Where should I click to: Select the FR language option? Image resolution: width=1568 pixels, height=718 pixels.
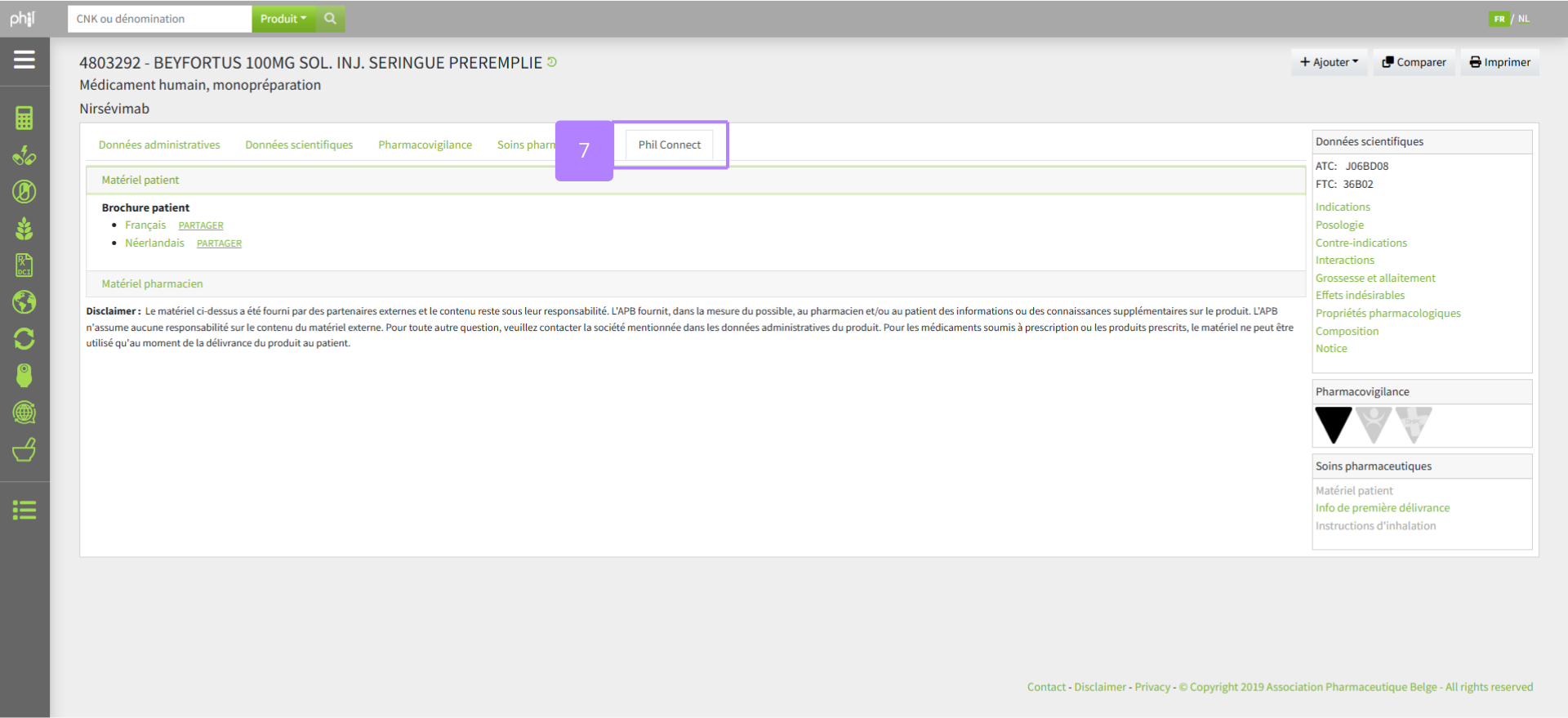click(x=1499, y=19)
